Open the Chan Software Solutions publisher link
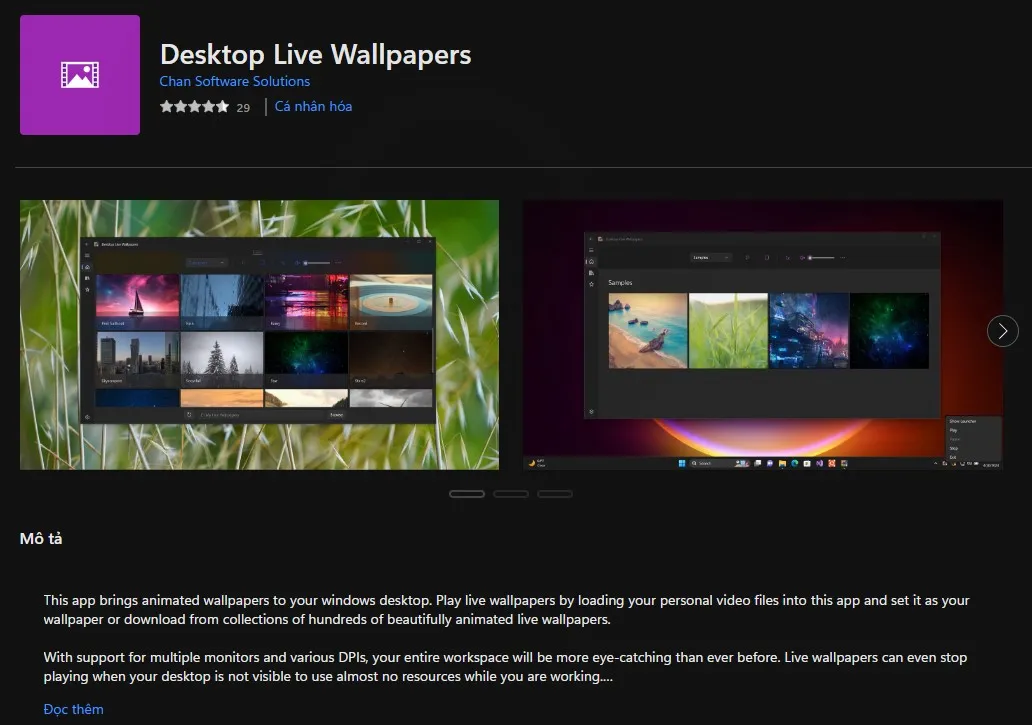Image resolution: width=1032 pixels, height=725 pixels. pos(234,81)
